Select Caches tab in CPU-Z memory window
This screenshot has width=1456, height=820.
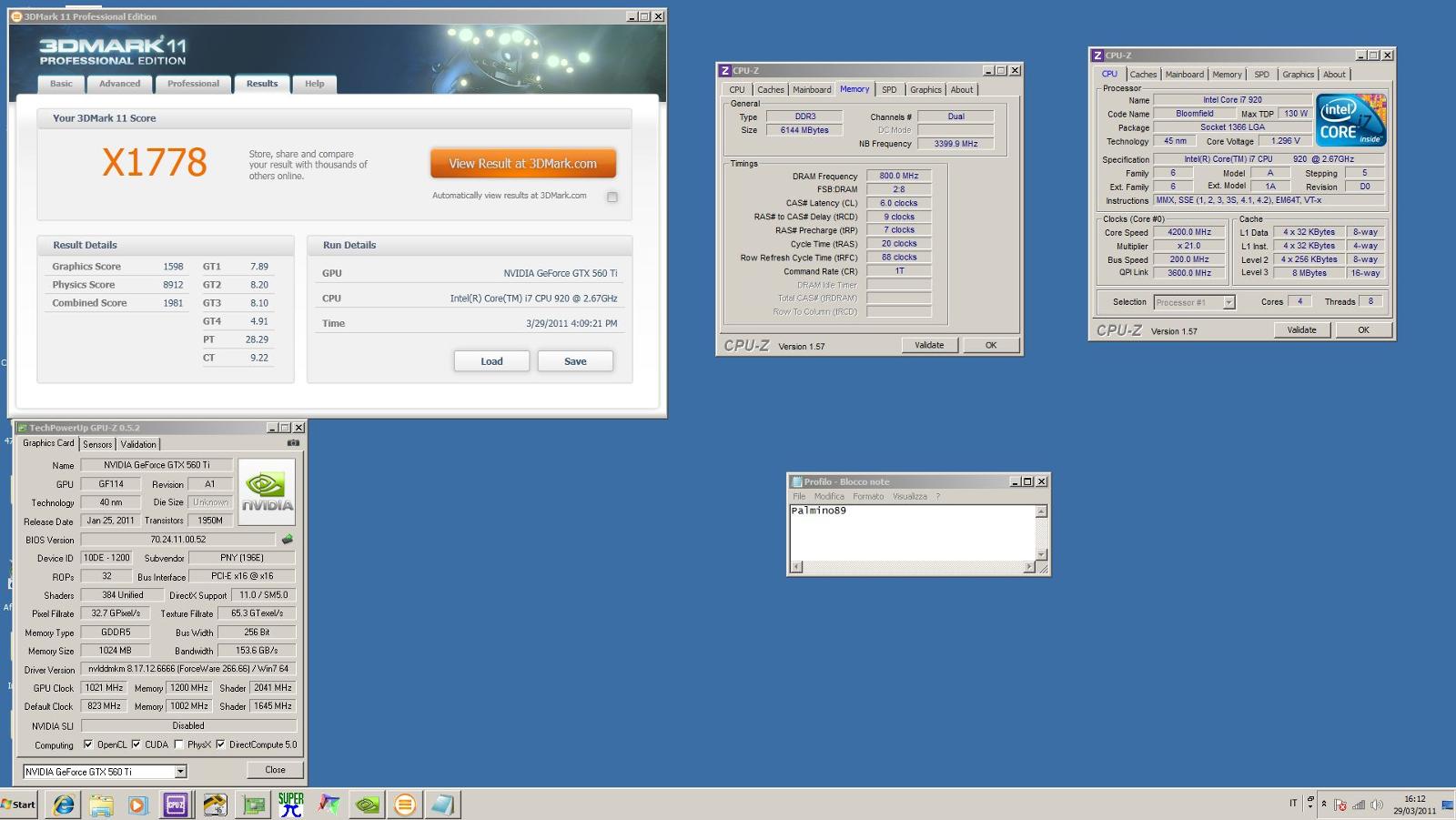tap(771, 89)
